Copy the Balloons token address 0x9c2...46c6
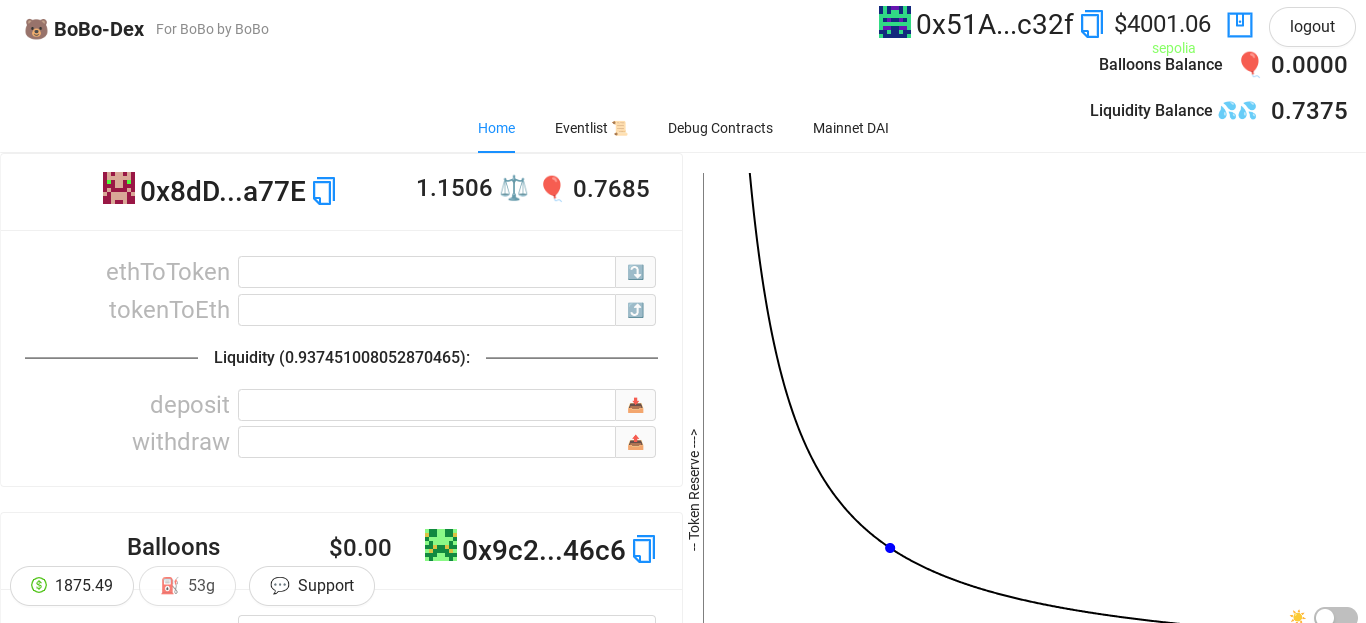The image size is (1366, 623). click(x=645, y=548)
